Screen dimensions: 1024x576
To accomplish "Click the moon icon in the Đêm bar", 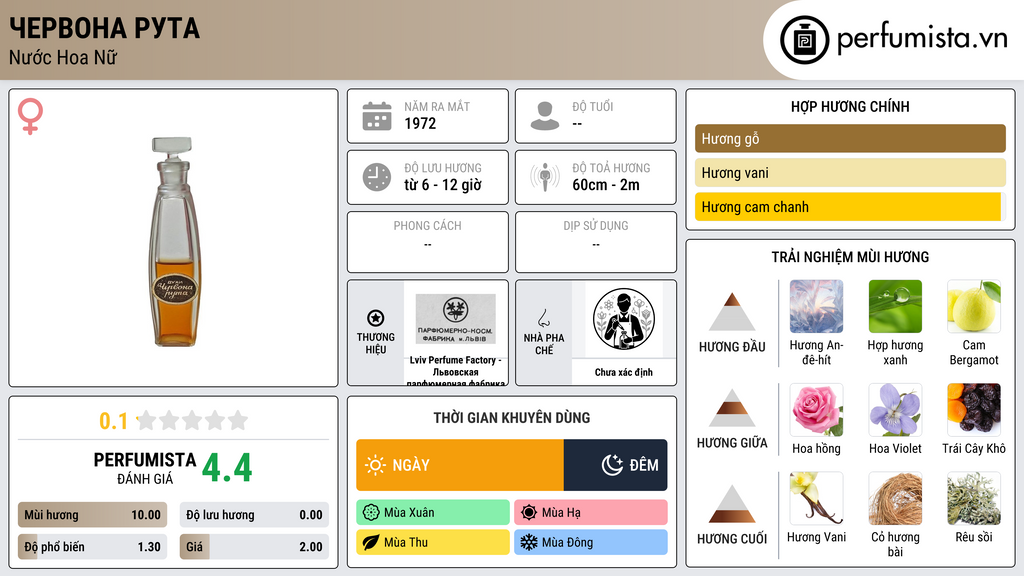I will click(x=612, y=465).
